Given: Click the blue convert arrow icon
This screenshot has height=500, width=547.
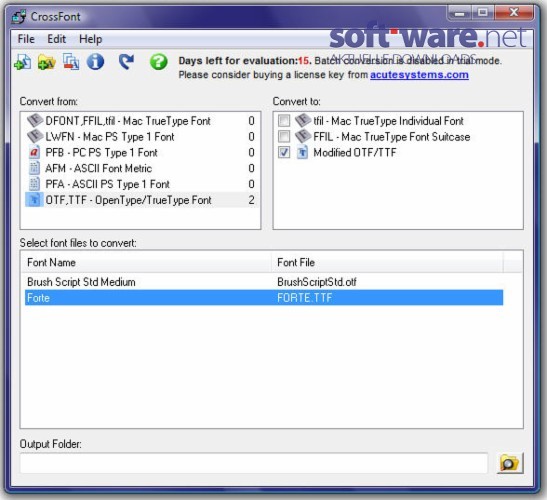Looking at the screenshot, I should tap(126, 61).
